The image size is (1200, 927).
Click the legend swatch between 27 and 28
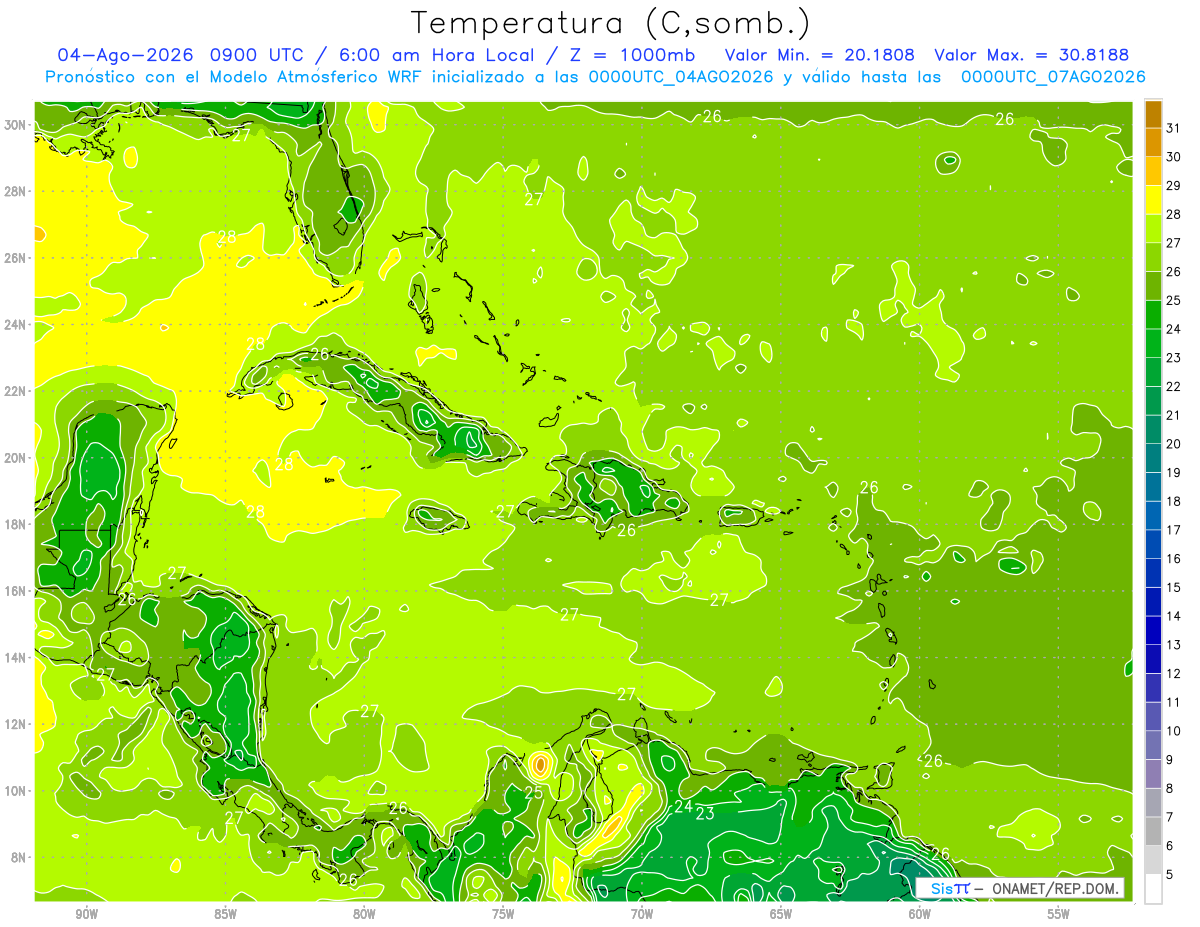coord(1153,228)
